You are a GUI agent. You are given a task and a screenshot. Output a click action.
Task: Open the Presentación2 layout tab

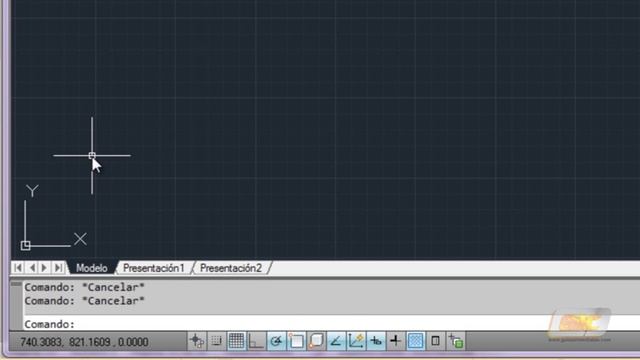coord(231,268)
